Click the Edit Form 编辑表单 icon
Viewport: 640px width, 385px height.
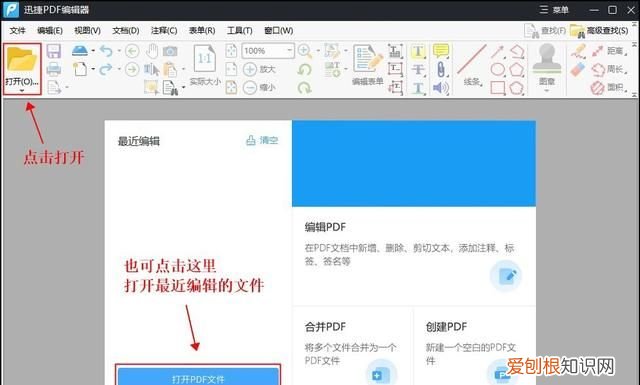[x=368, y=59]
